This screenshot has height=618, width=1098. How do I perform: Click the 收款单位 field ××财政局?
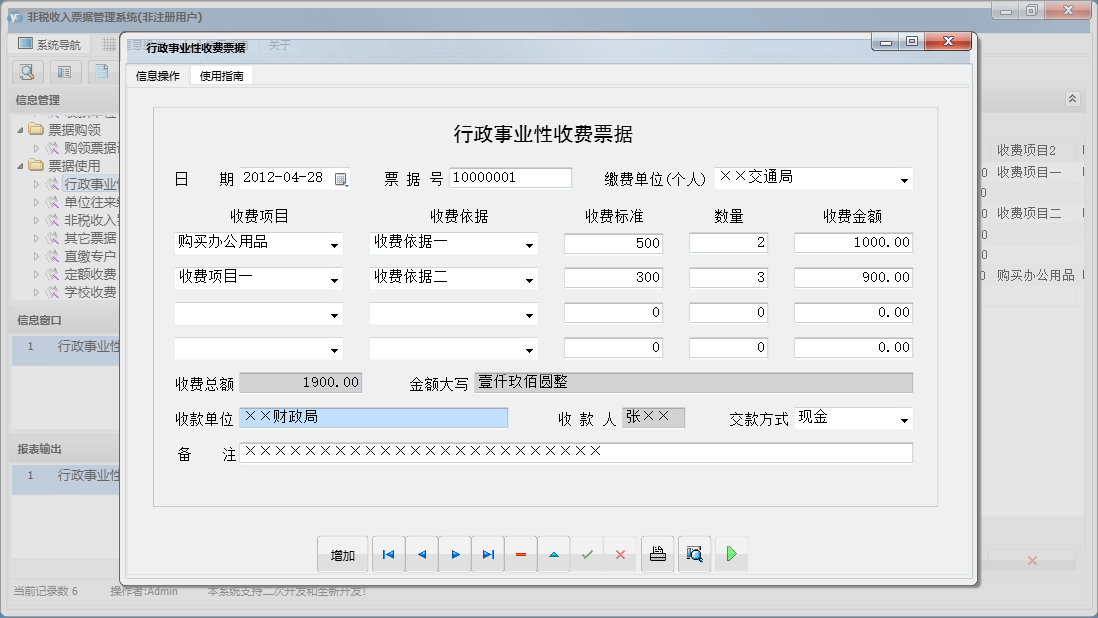click(373, 418)
